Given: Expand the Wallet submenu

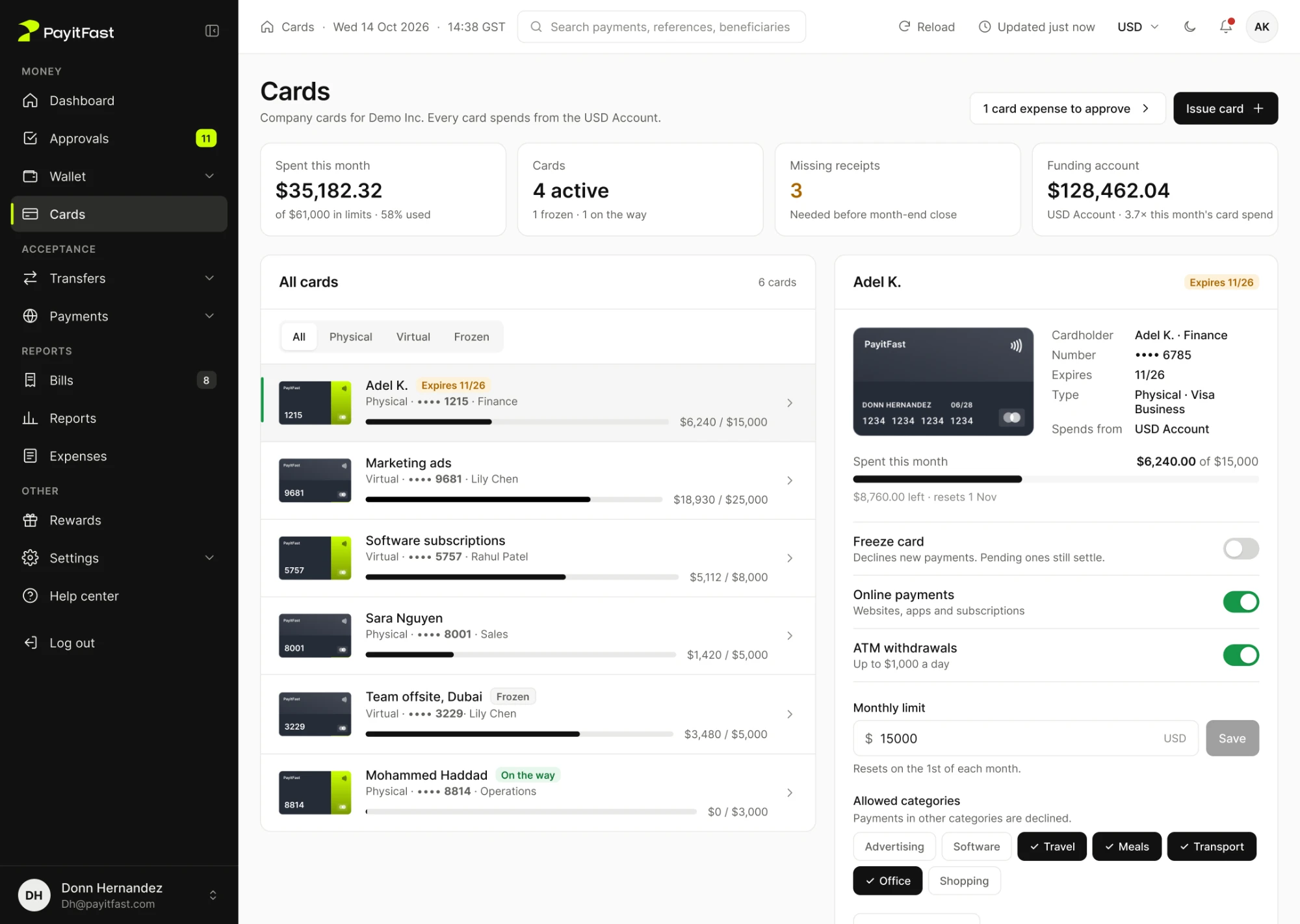Looking at the screenshot, I should (209, 176).
